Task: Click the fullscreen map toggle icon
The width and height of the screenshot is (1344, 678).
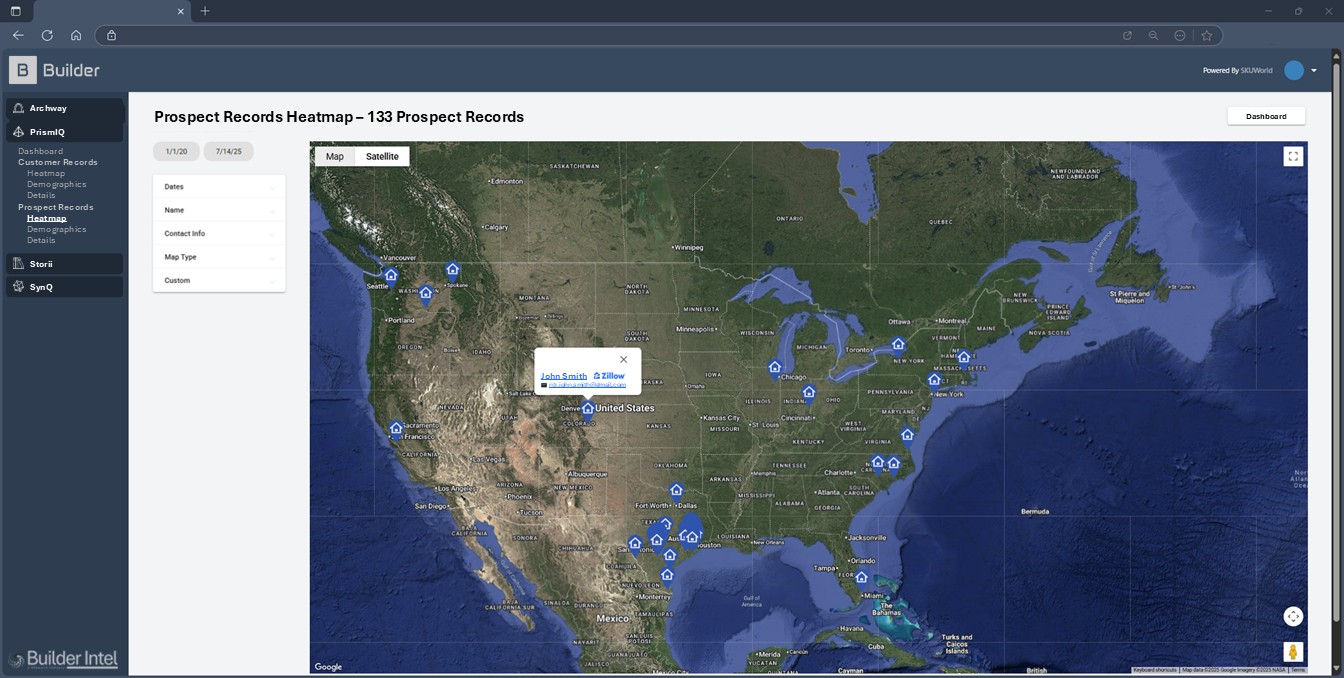Action: pyautogui.click(x=1293, y=156)
